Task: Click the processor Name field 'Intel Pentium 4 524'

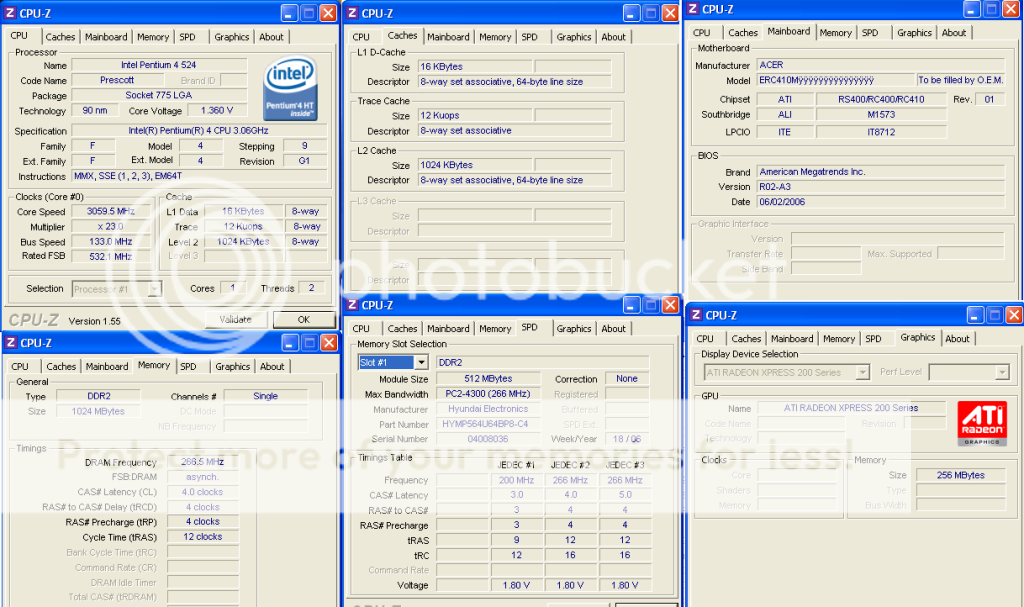Action: coord(159,65)
